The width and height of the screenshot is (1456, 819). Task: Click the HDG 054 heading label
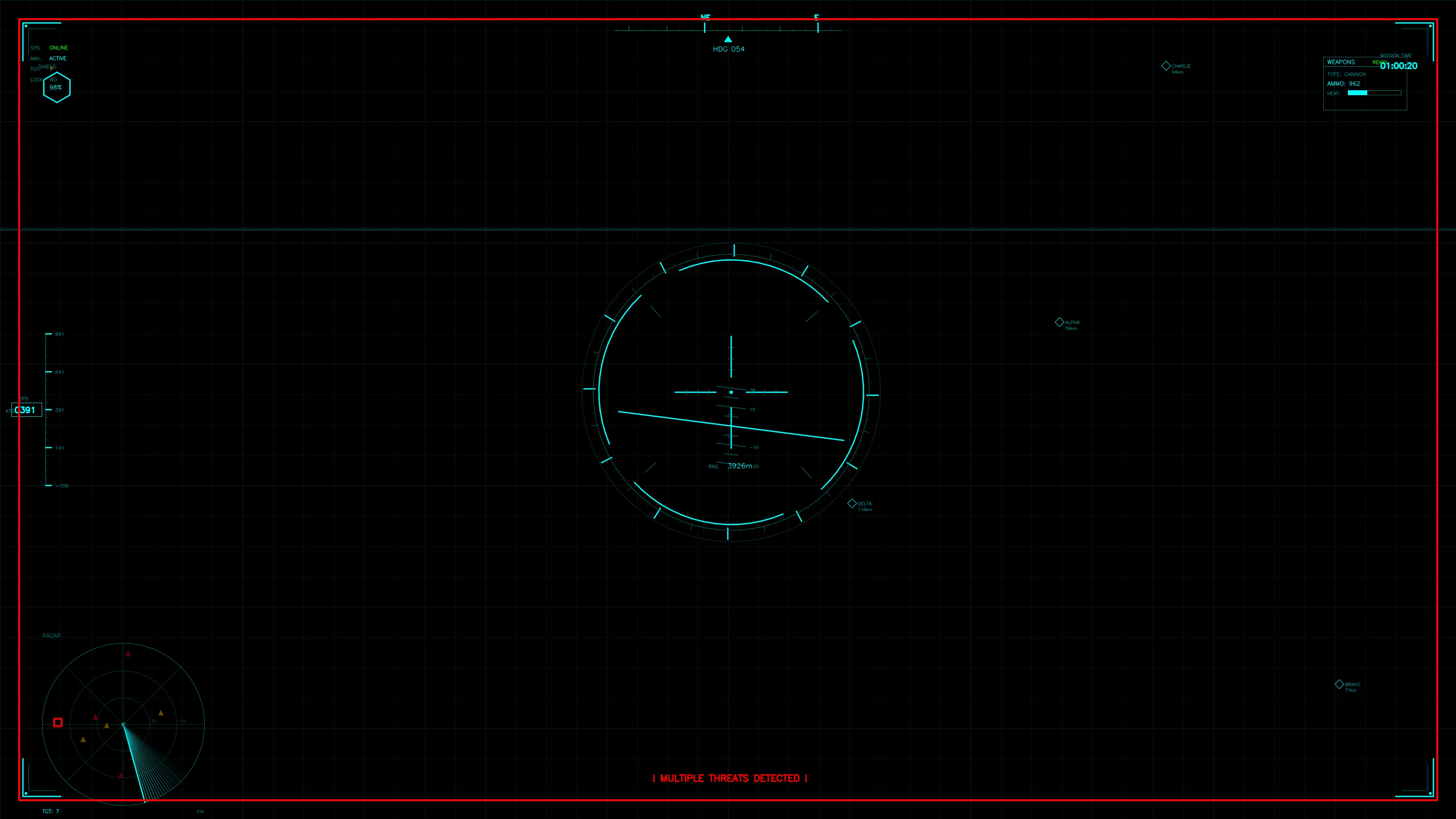tap(728, 49)
